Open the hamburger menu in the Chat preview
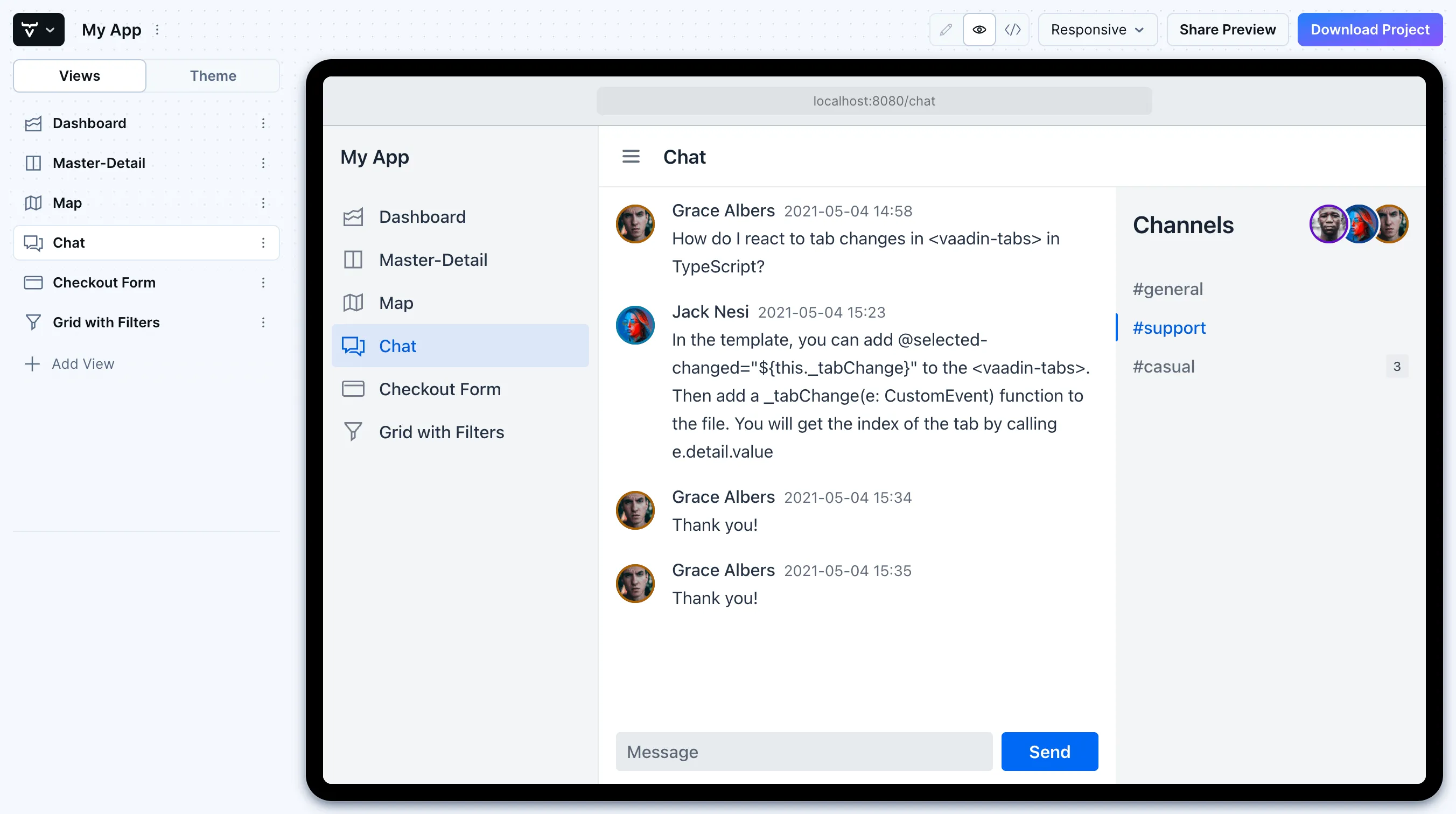The image size is (1456, 814). (x=631, y=157)
